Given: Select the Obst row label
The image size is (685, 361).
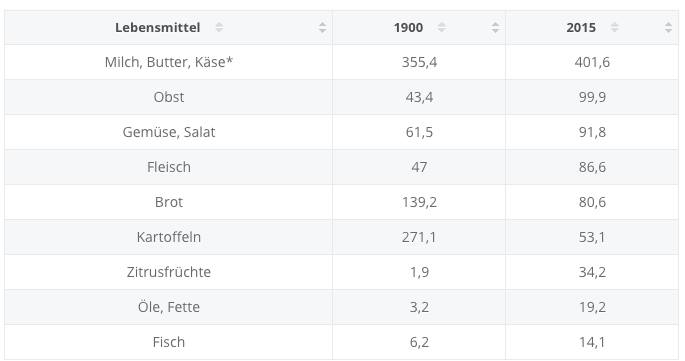Looking at the screenshot, I should tap(169, 97).
